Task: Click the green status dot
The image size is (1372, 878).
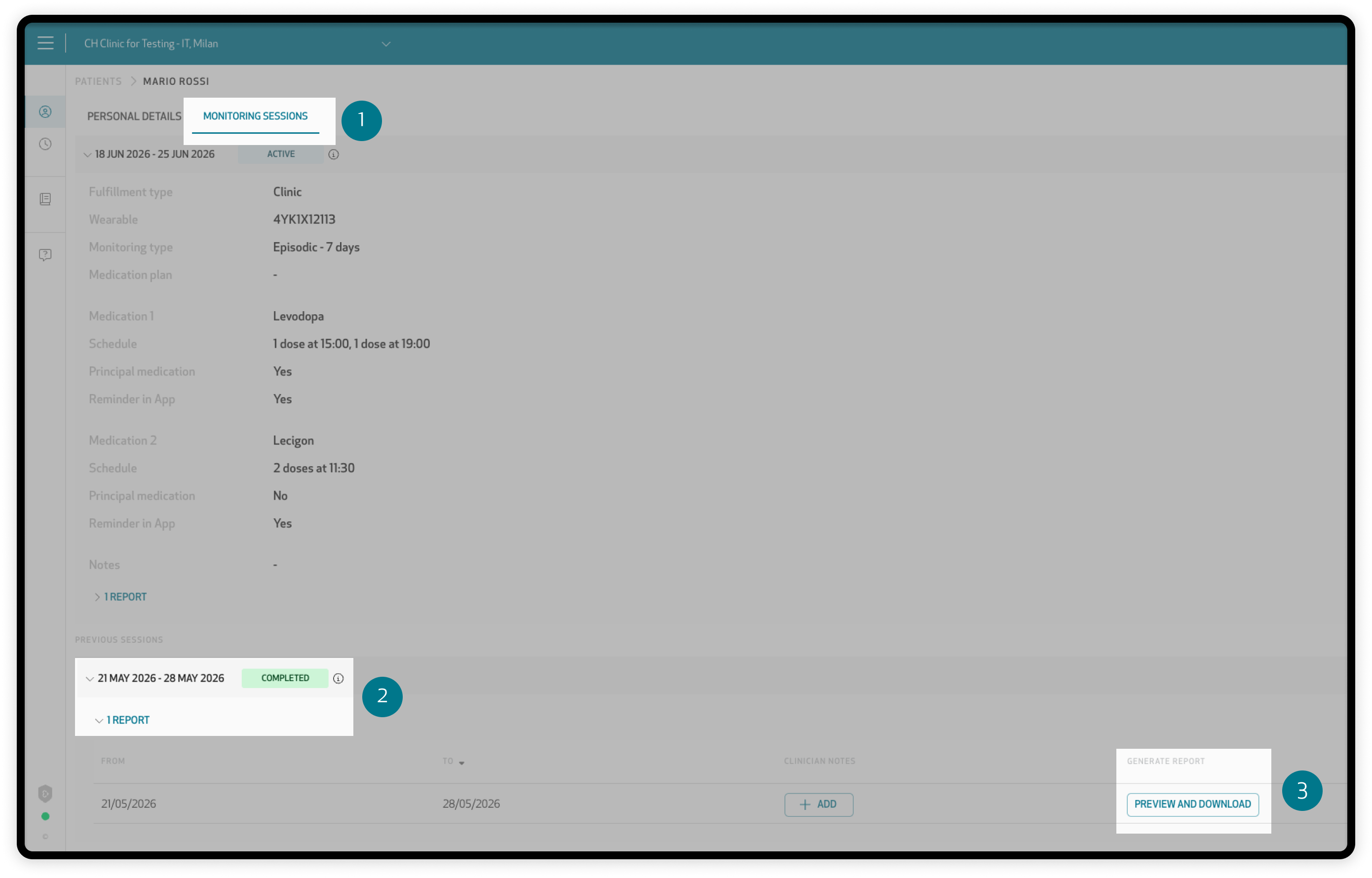Action: (45, 816)
